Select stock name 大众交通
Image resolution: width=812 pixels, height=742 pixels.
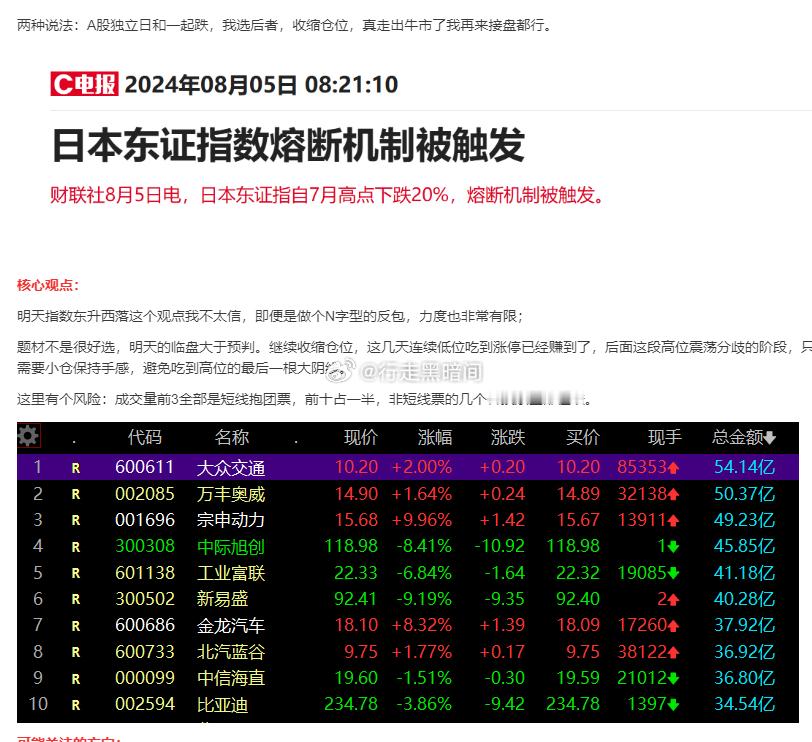coord(231,468)
